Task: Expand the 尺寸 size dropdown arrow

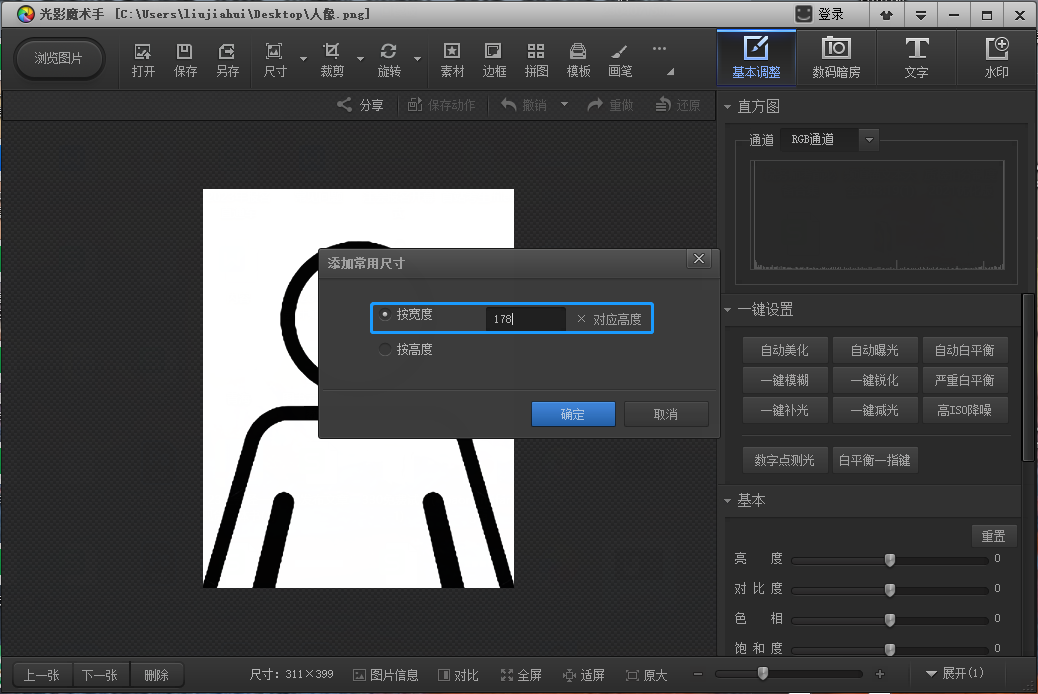Action: point(303,59)
